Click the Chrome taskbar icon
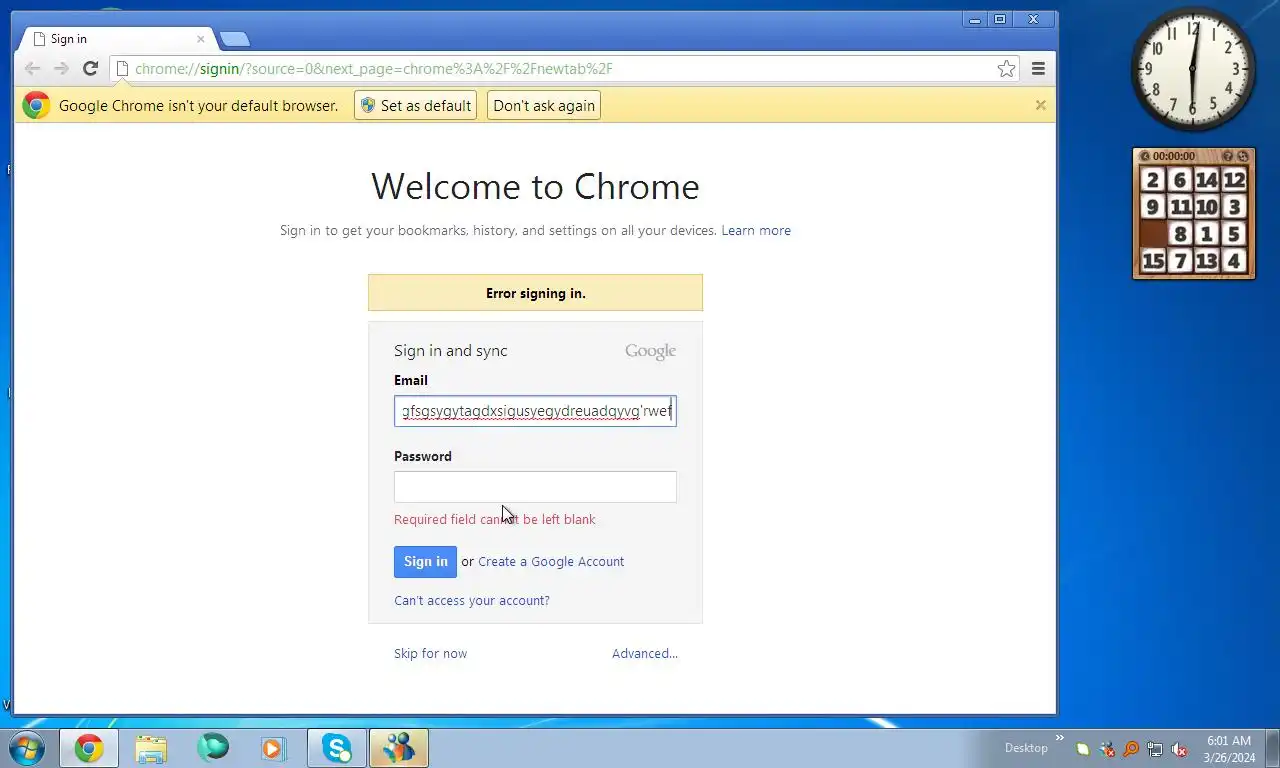Image resolution: width=1280 pixels, height=768 pixels. (89, 748)
